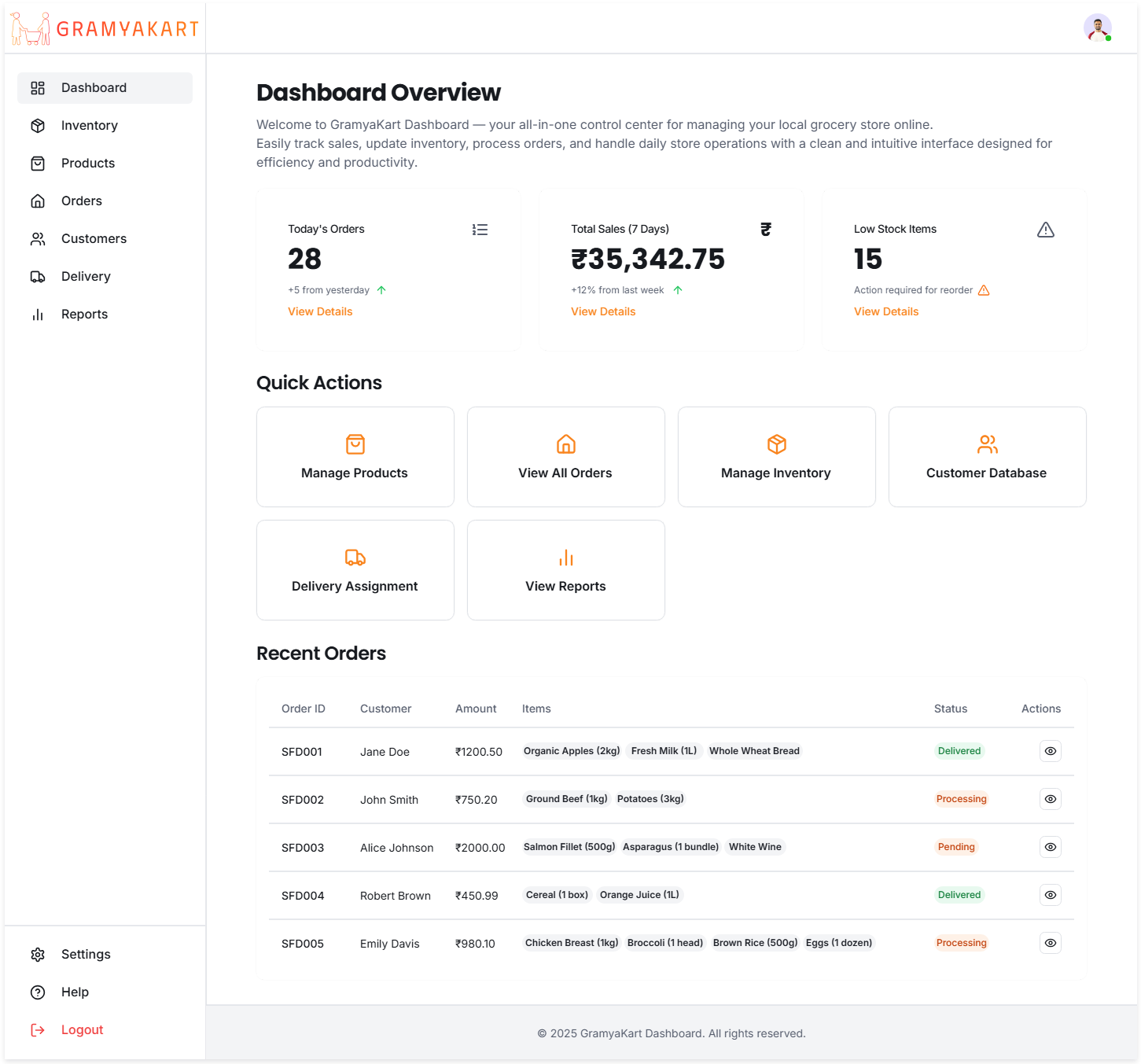Click the Reports bar-chart icon
This screenshot has width=1141, height=1064.
[x=38, y=314]
